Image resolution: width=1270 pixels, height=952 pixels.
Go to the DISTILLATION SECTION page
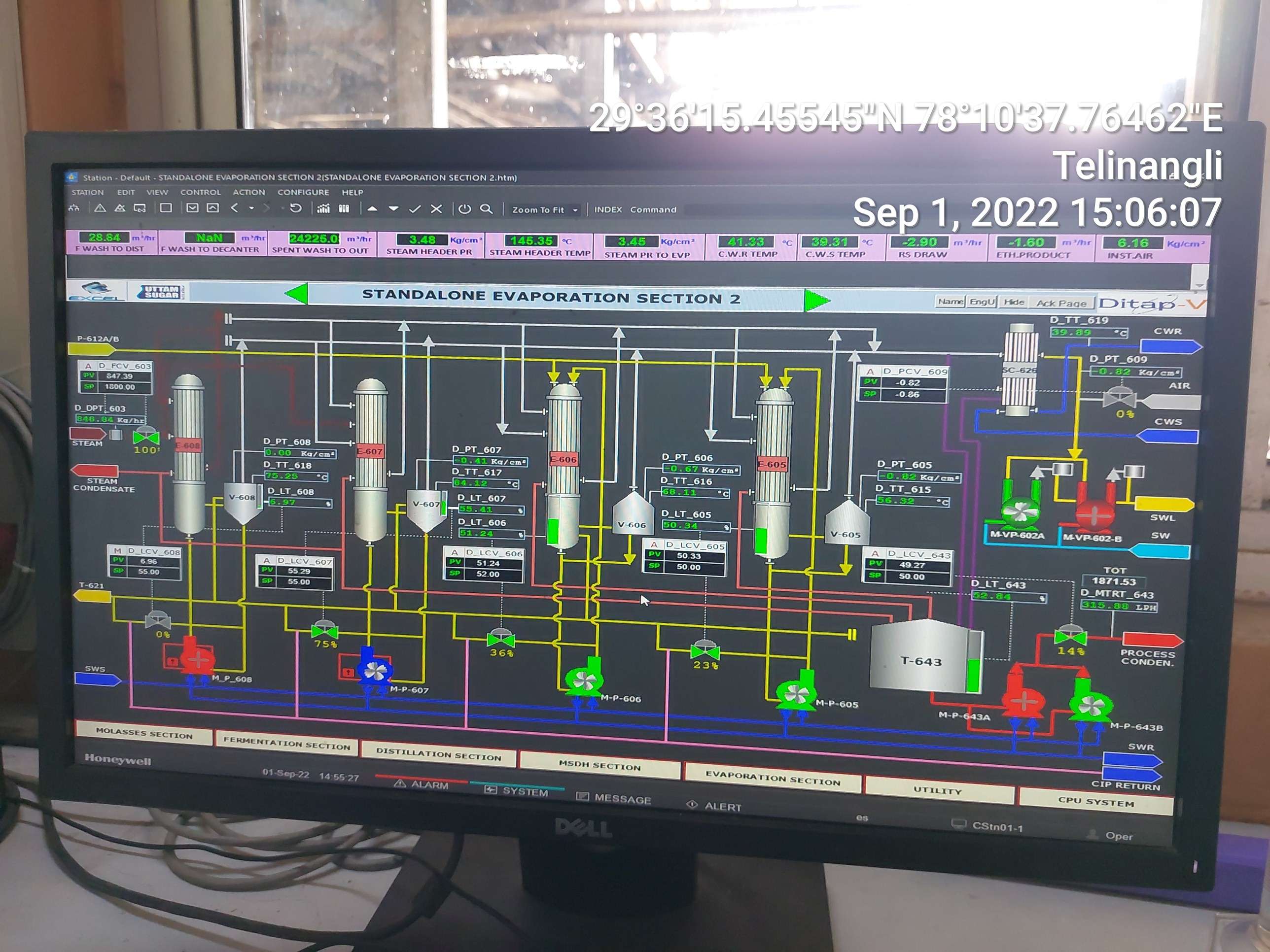coord(438,754)
